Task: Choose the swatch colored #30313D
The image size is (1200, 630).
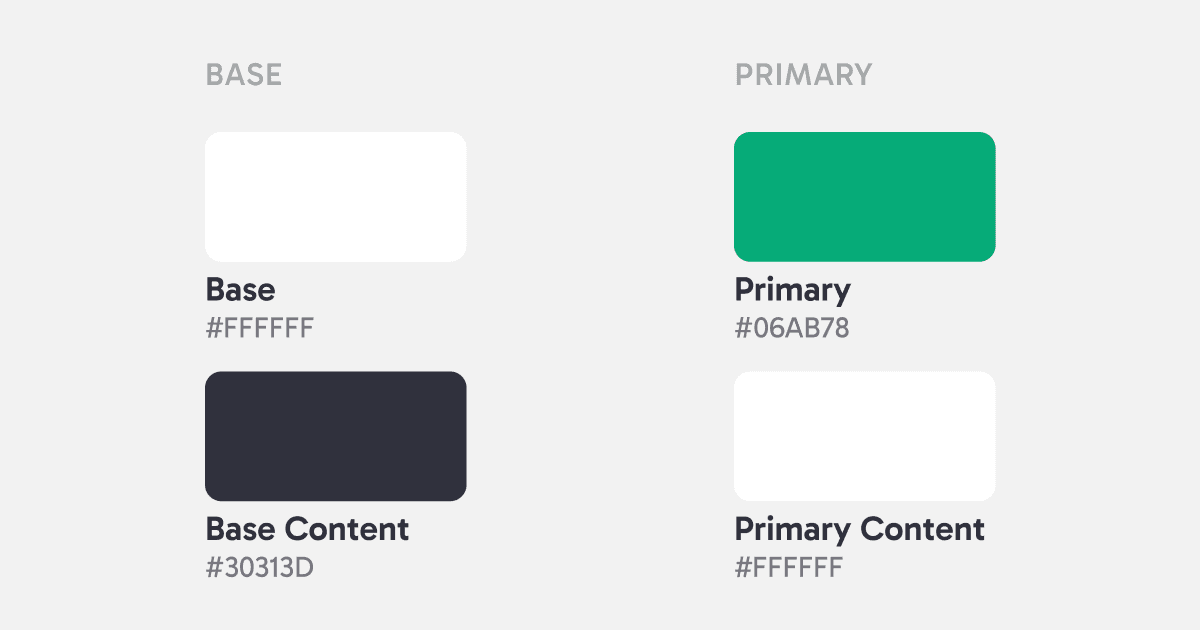Action: pos(335,436)
